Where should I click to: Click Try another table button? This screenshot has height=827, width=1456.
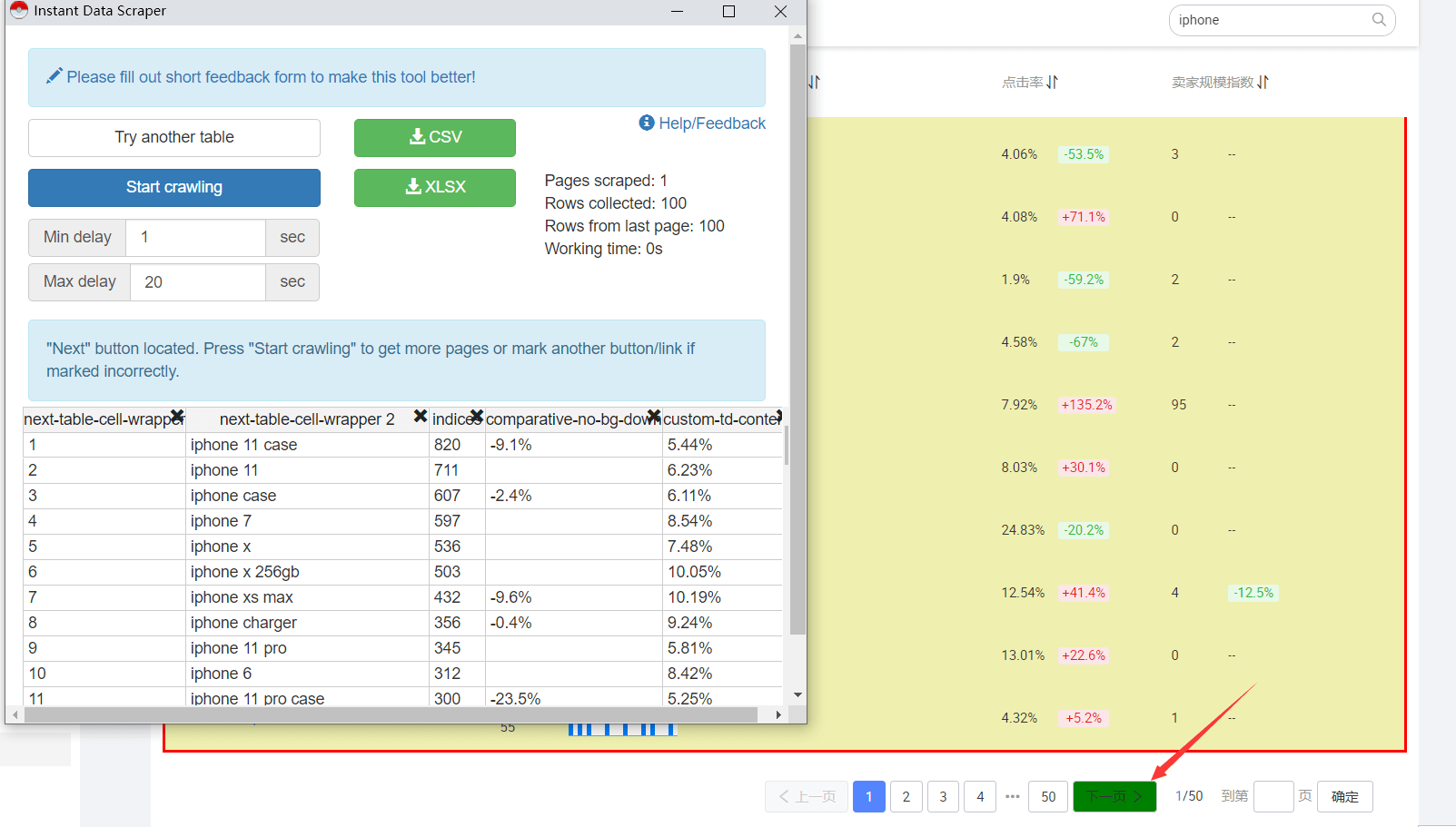click(x=174, y=137)
